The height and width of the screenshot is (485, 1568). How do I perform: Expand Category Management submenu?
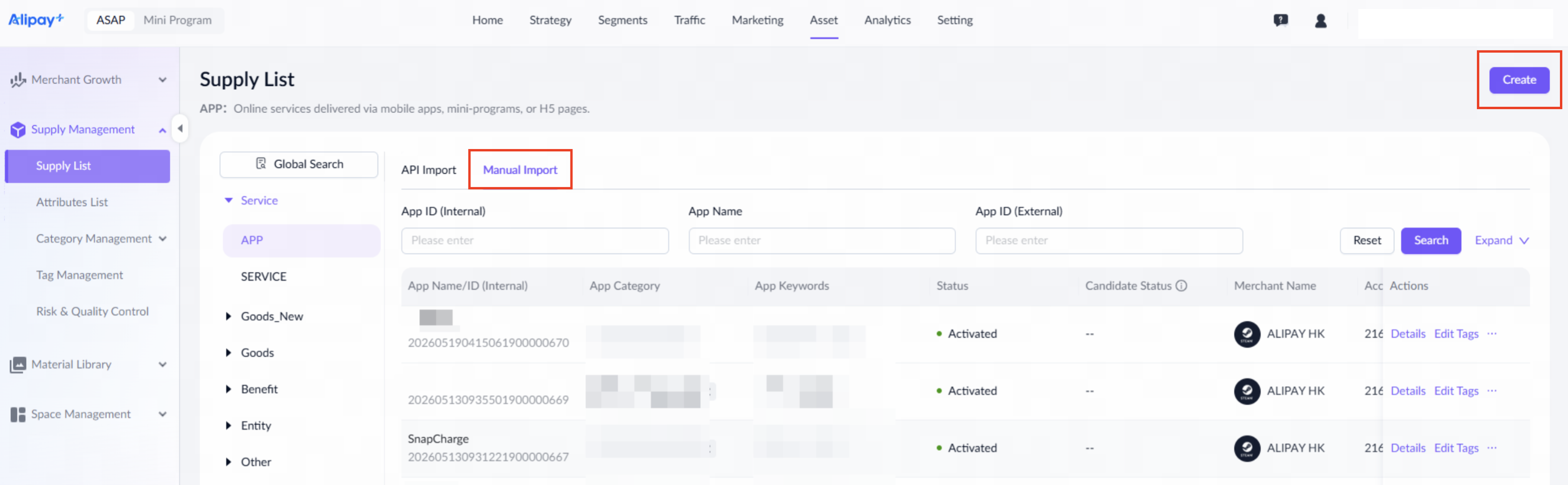coord(163,239)
